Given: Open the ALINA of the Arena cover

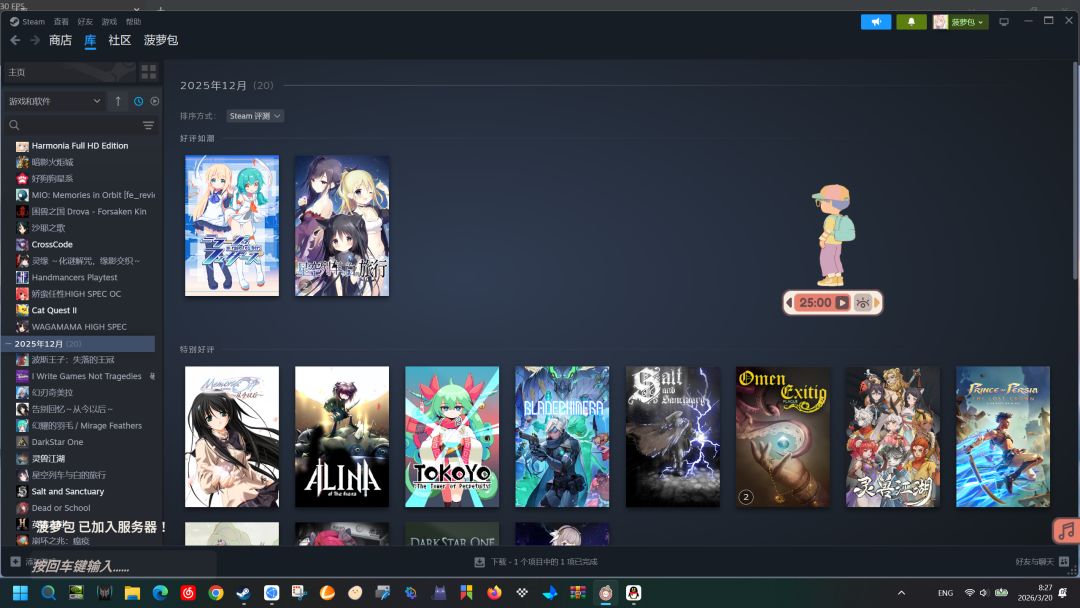Looking at the screenshot, I should [x=342, y=437].
